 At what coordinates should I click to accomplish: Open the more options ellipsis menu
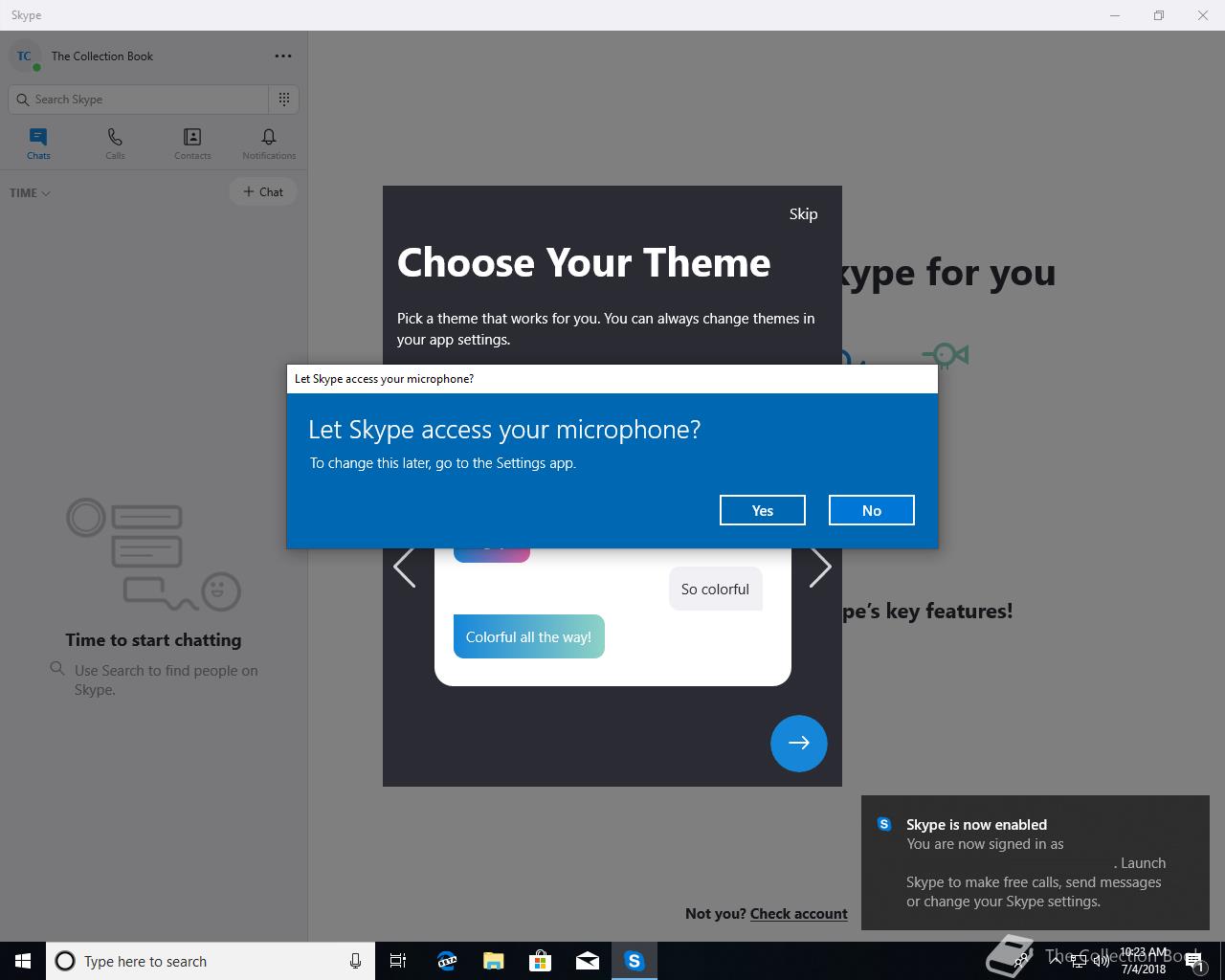(x=283, y=56)
